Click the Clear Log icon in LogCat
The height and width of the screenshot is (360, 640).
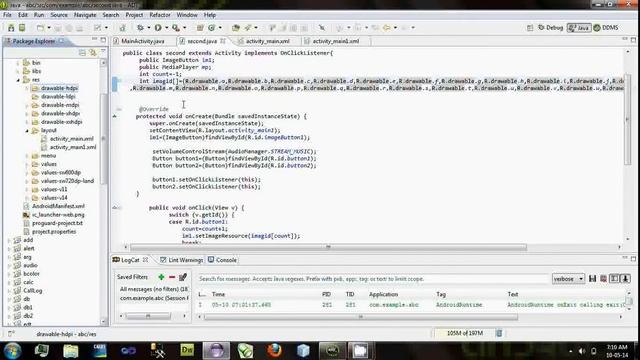(603, 279)
